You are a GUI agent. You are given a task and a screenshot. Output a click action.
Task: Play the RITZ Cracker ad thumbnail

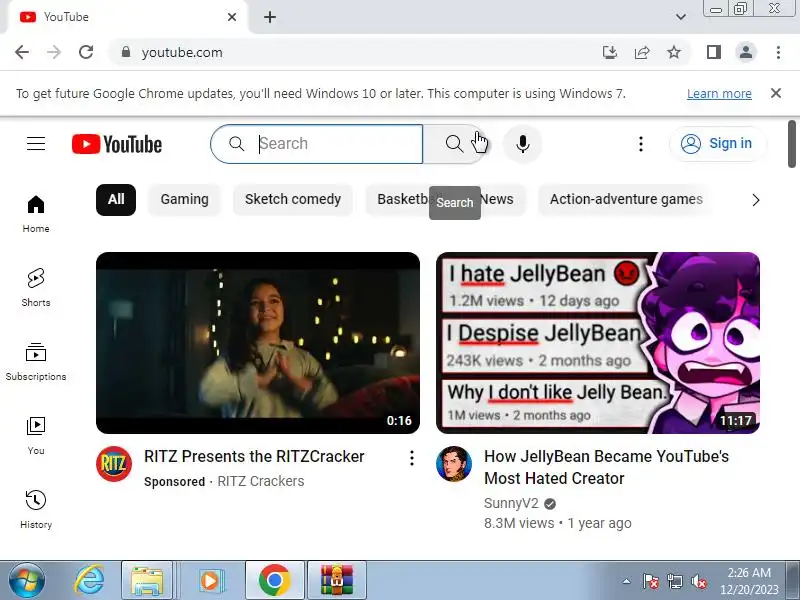click(x=258, y=343)
